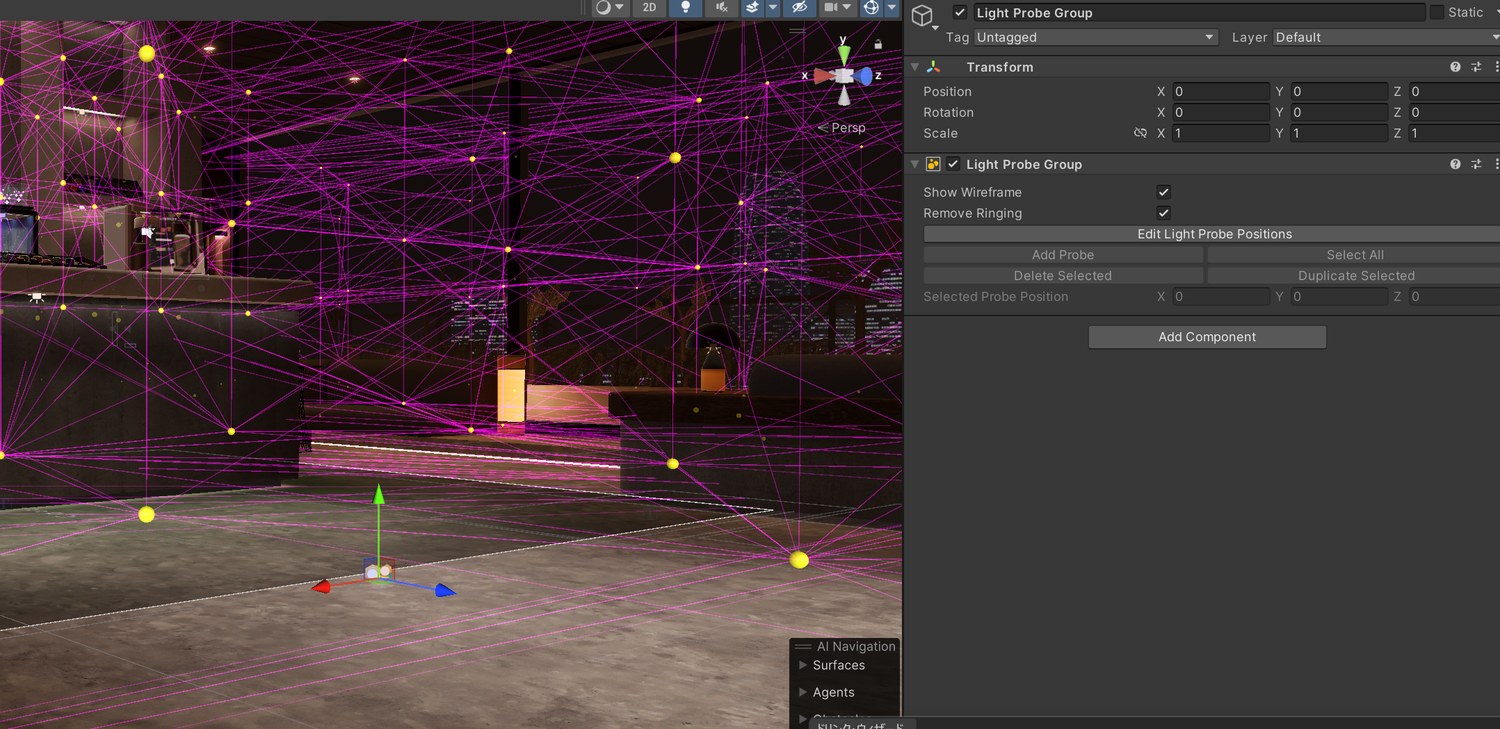The width and height of the screenshot is (1500, 729).
Task: Click the orientation gizmo center cube
Action: coord(845,76)
